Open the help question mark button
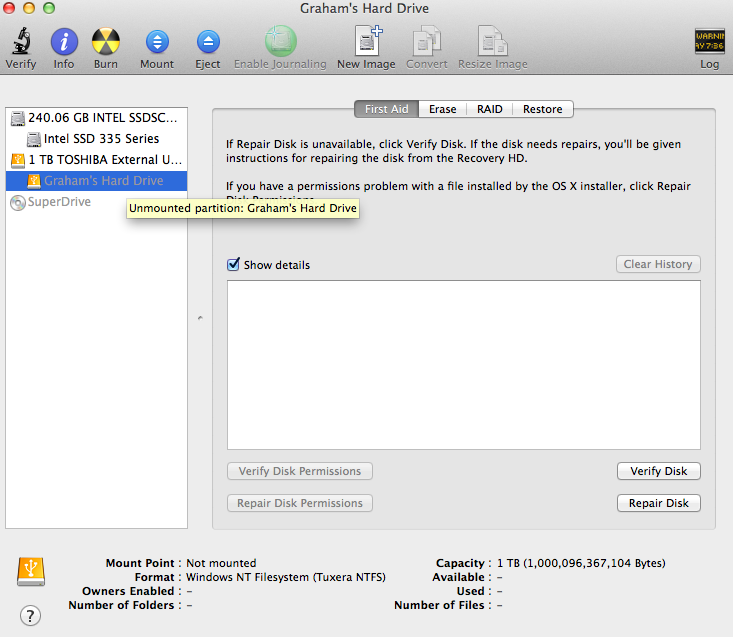 (30, 616)
